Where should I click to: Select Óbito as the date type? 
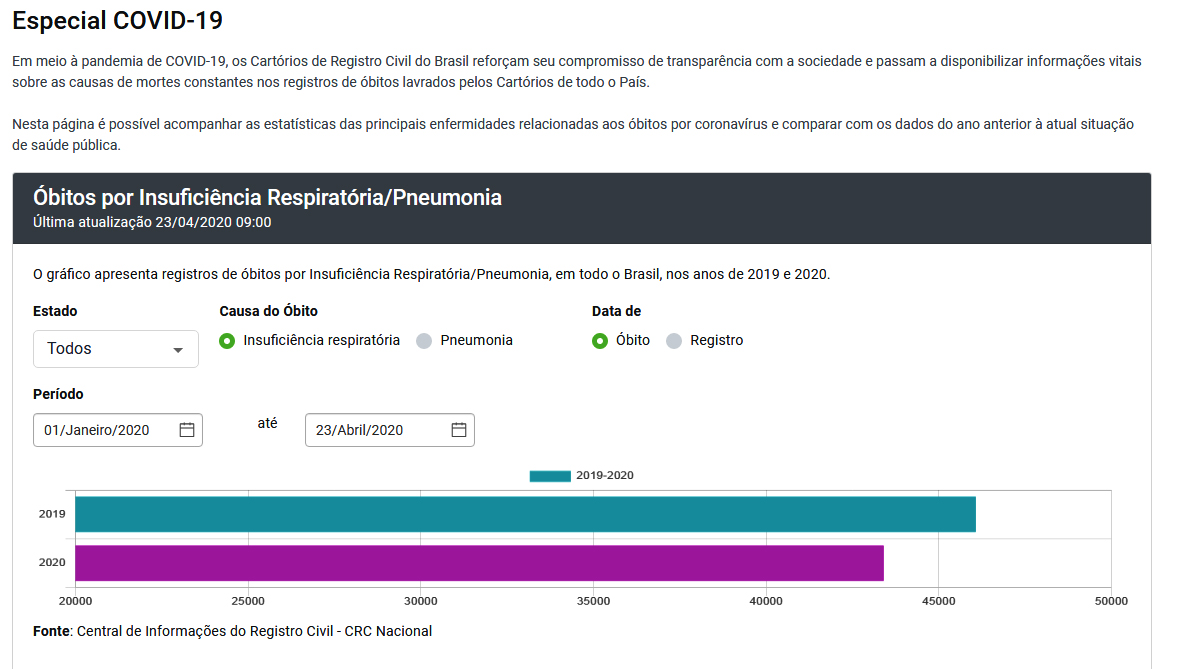point(597,340)
